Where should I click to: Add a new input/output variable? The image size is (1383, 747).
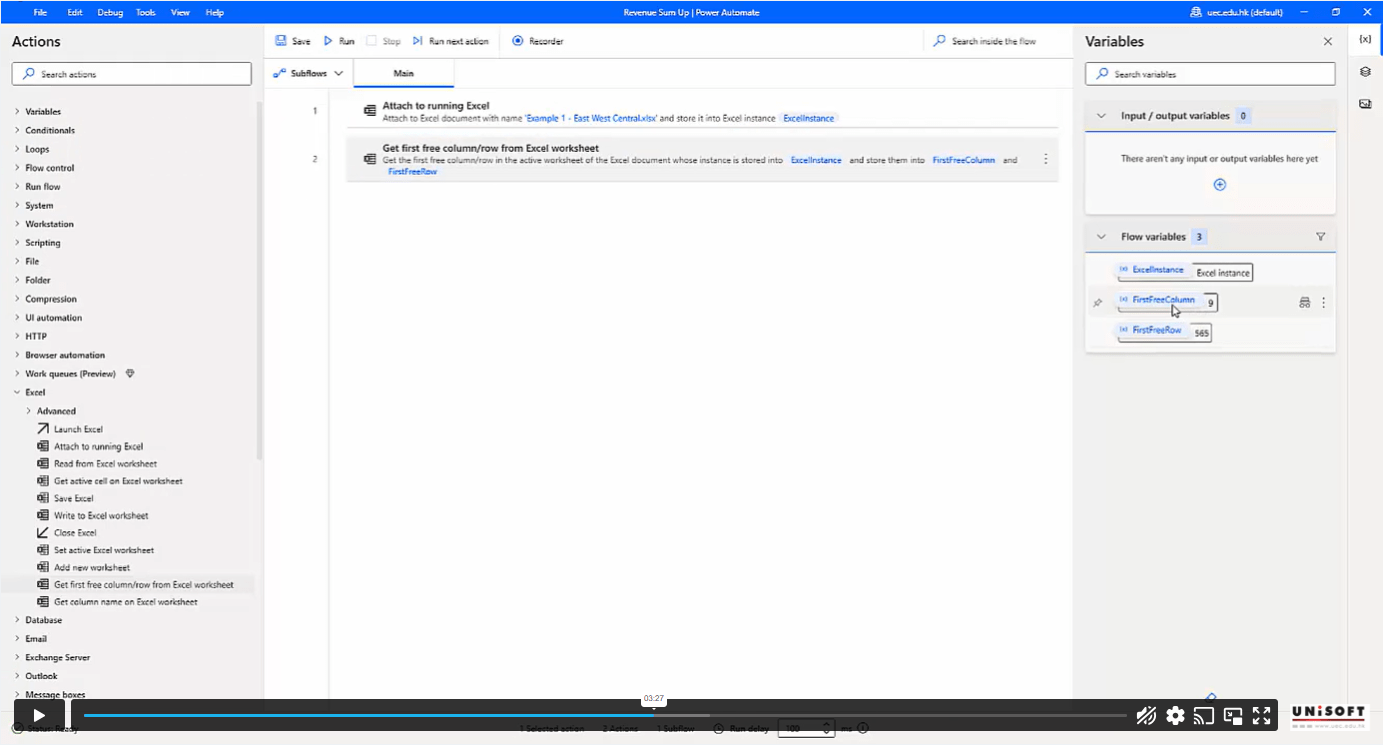click(x=1219, y=185)
